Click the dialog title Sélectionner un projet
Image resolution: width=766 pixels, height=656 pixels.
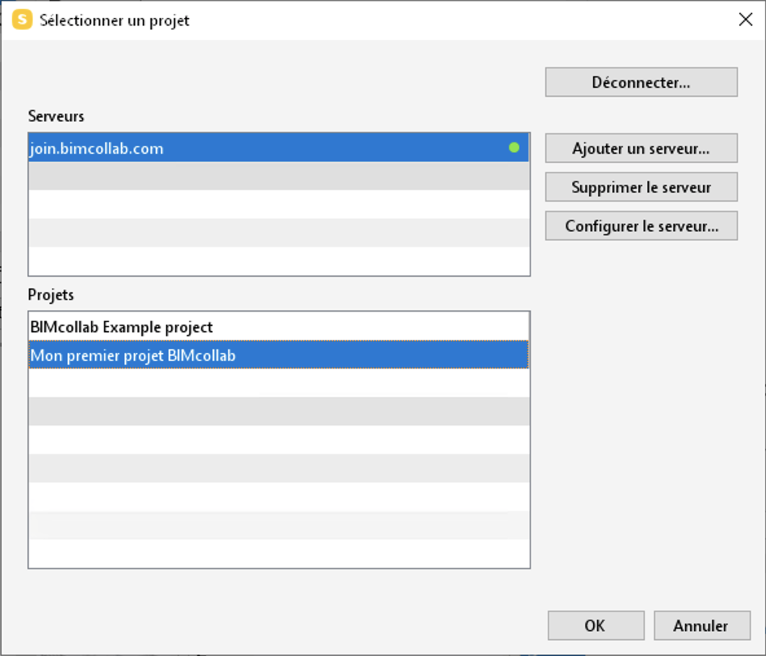pyautogui.click(x=114, y=21)
